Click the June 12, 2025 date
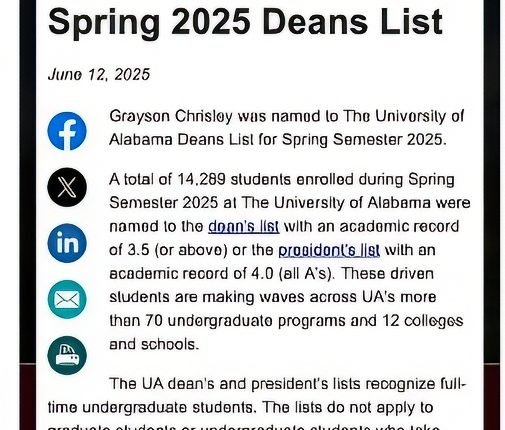Screen dimensions: 505x430 pyautogui.click(x=99, y=74)
